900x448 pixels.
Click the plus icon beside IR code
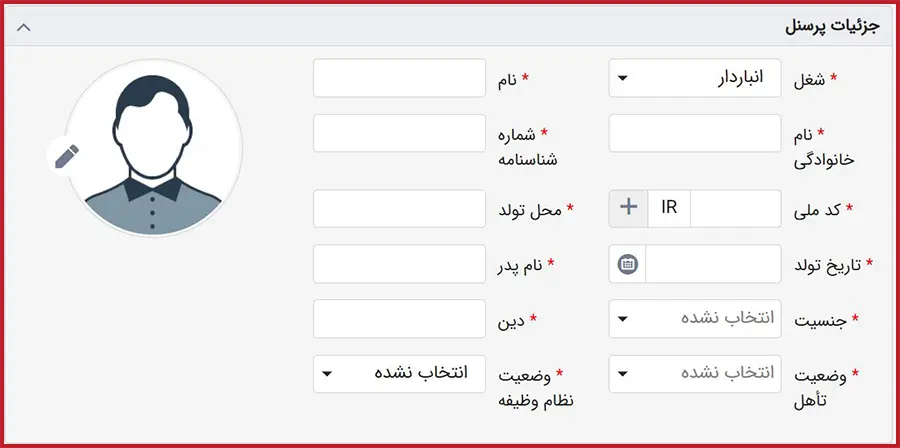coord(628,207)
